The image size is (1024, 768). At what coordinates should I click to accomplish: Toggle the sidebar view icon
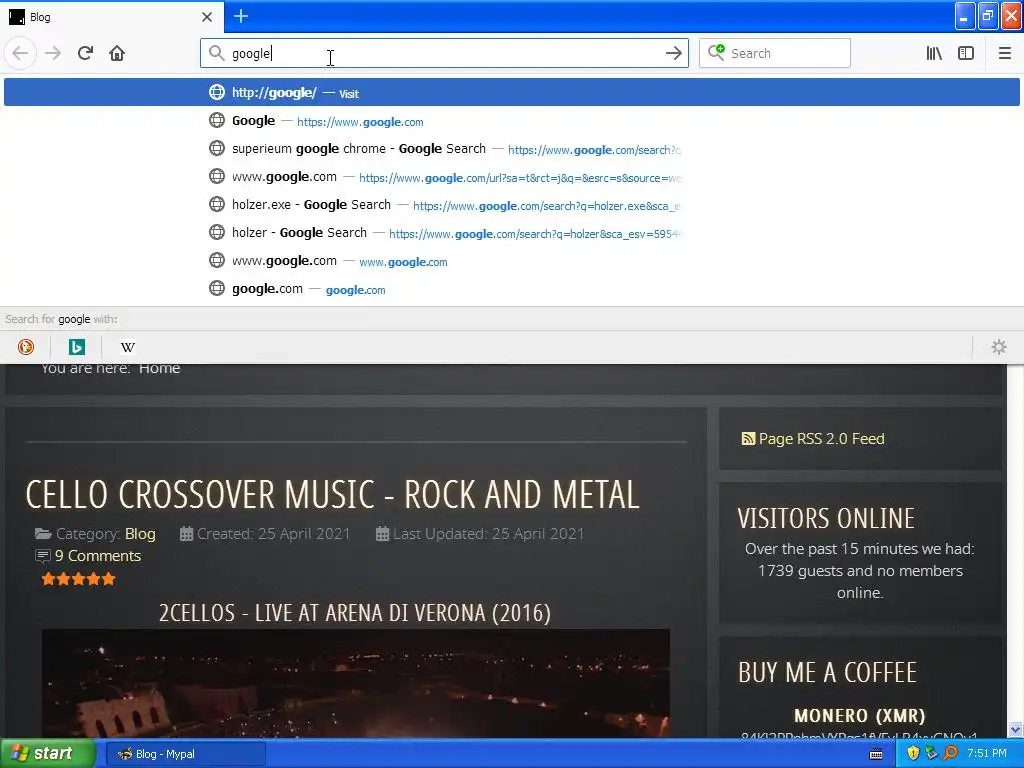[x=966, y=53]
